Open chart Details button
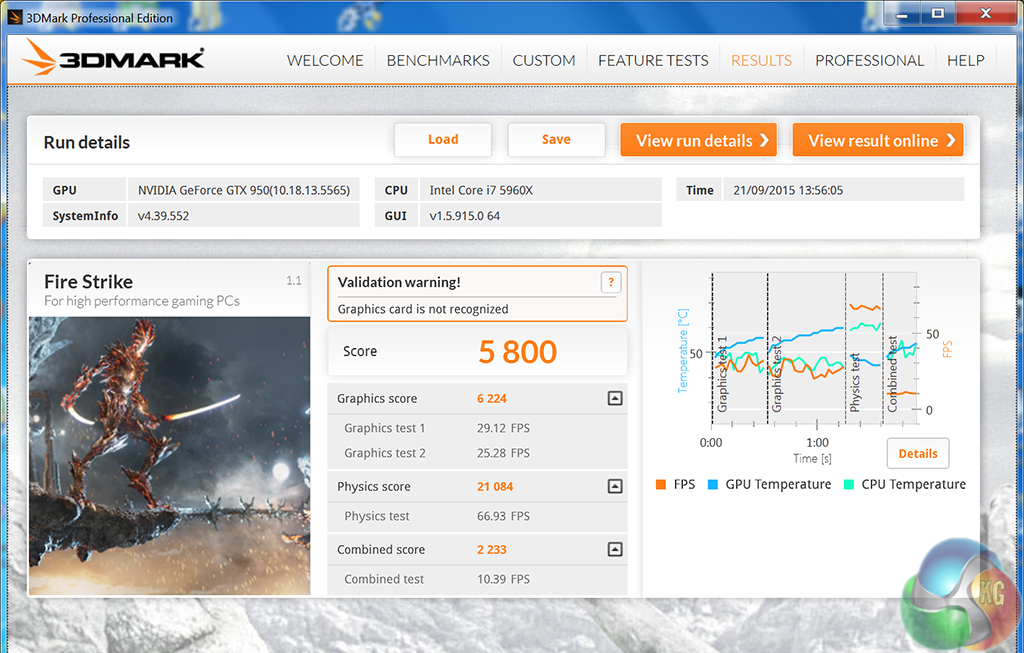 pos(918,454)
